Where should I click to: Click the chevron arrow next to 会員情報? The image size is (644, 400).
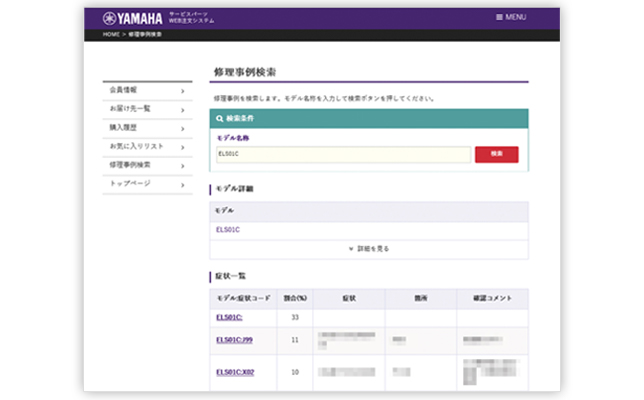coord(183,91)
